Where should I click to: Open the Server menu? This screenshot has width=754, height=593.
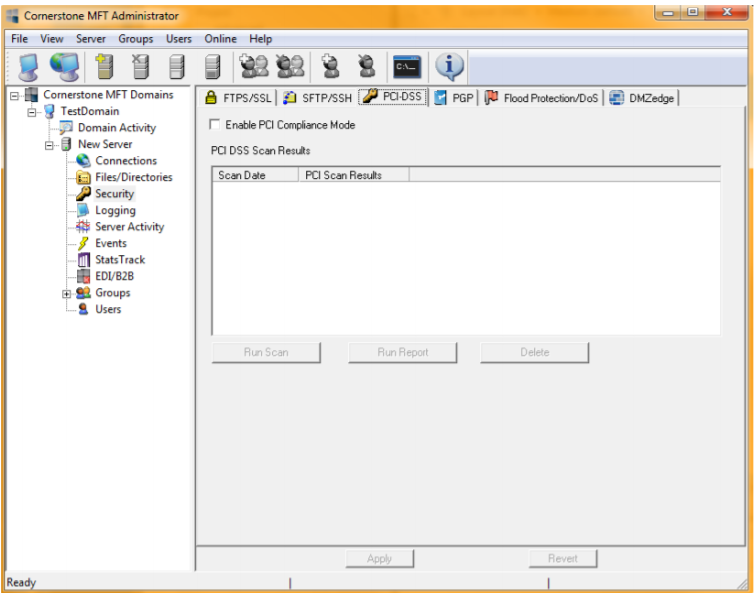pos(90,39)
